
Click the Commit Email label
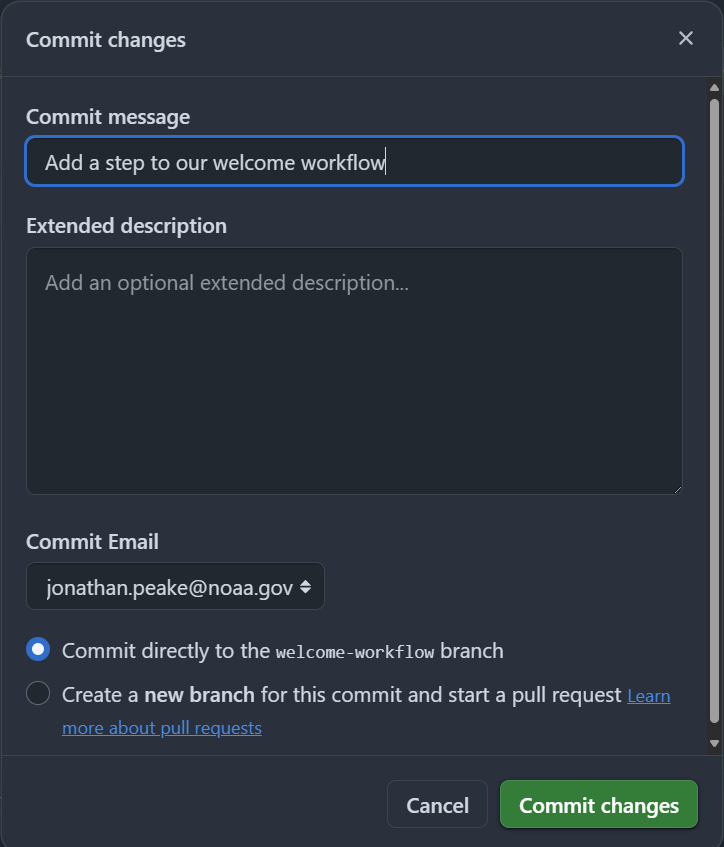[x=92, y=542]
